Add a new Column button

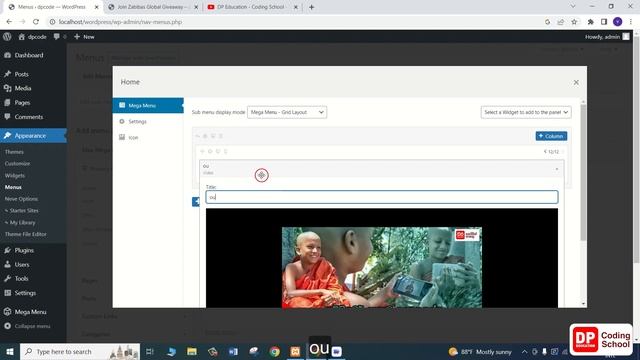[551, 136]
